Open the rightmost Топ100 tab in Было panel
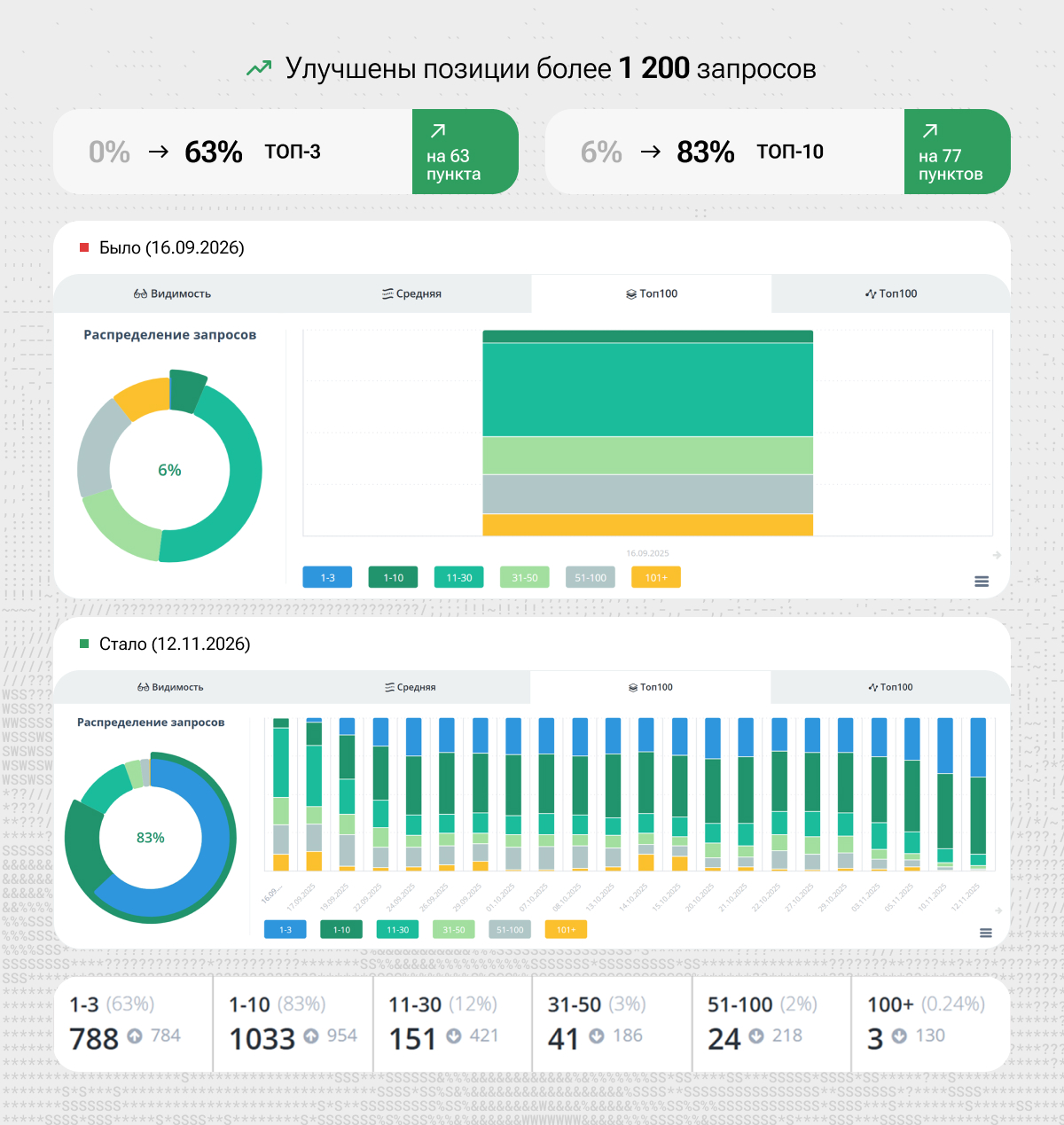The image size is (1064, 1125). pyautogui.click(x=891, y=293)
